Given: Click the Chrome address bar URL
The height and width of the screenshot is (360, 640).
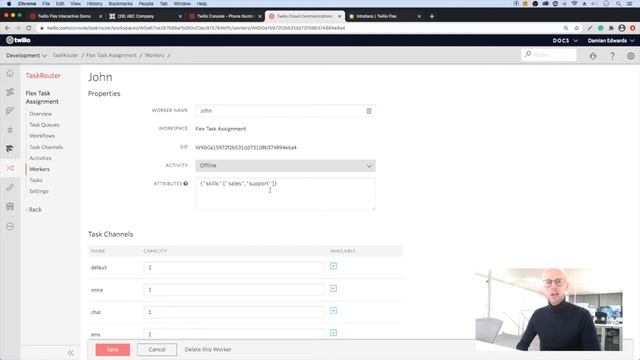Looking at the screenshot, I should coord(196,28).
